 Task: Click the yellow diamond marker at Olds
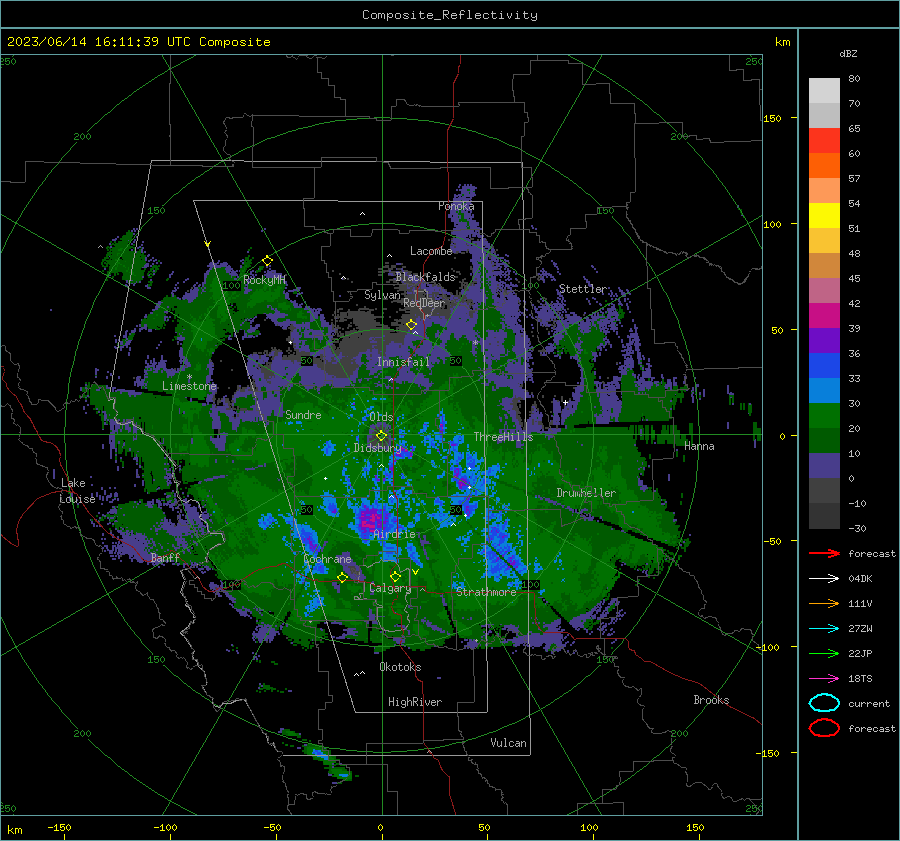pyautogui.click(x=381, y=436)
